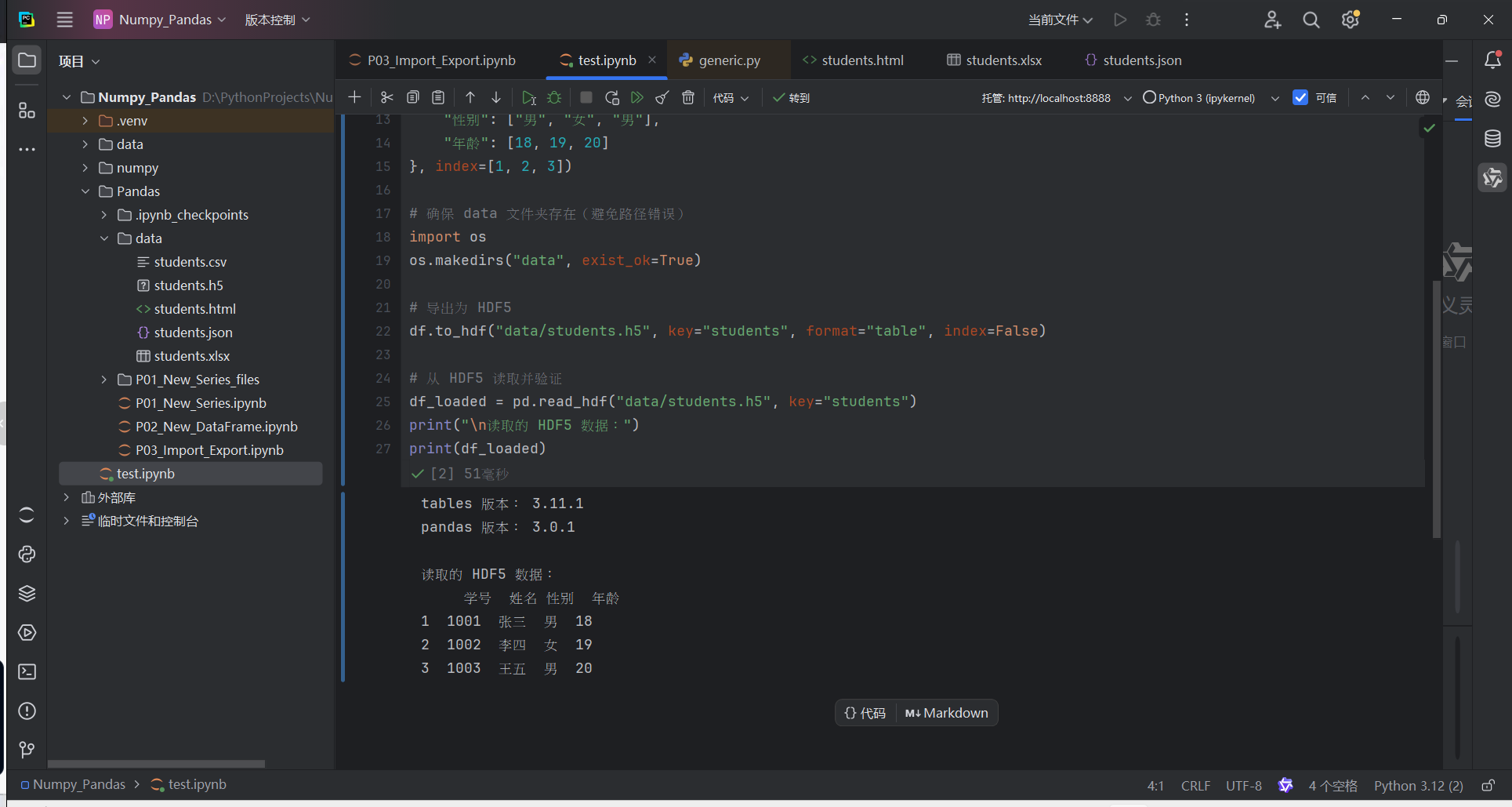The width and height of the screenshot is (1512, 807).
Task: Add a new cell with plus icon
Action: pos(354,97)
